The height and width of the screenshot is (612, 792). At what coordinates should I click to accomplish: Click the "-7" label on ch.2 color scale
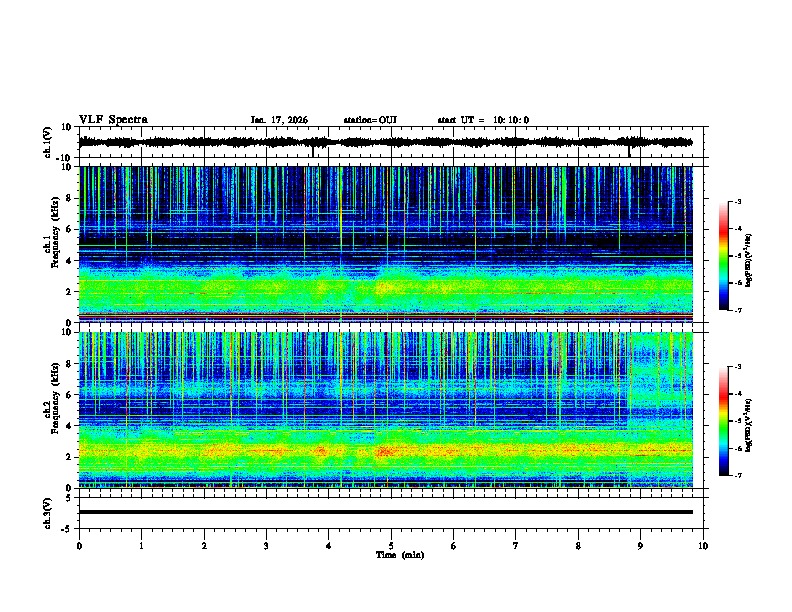click(738, 475)
